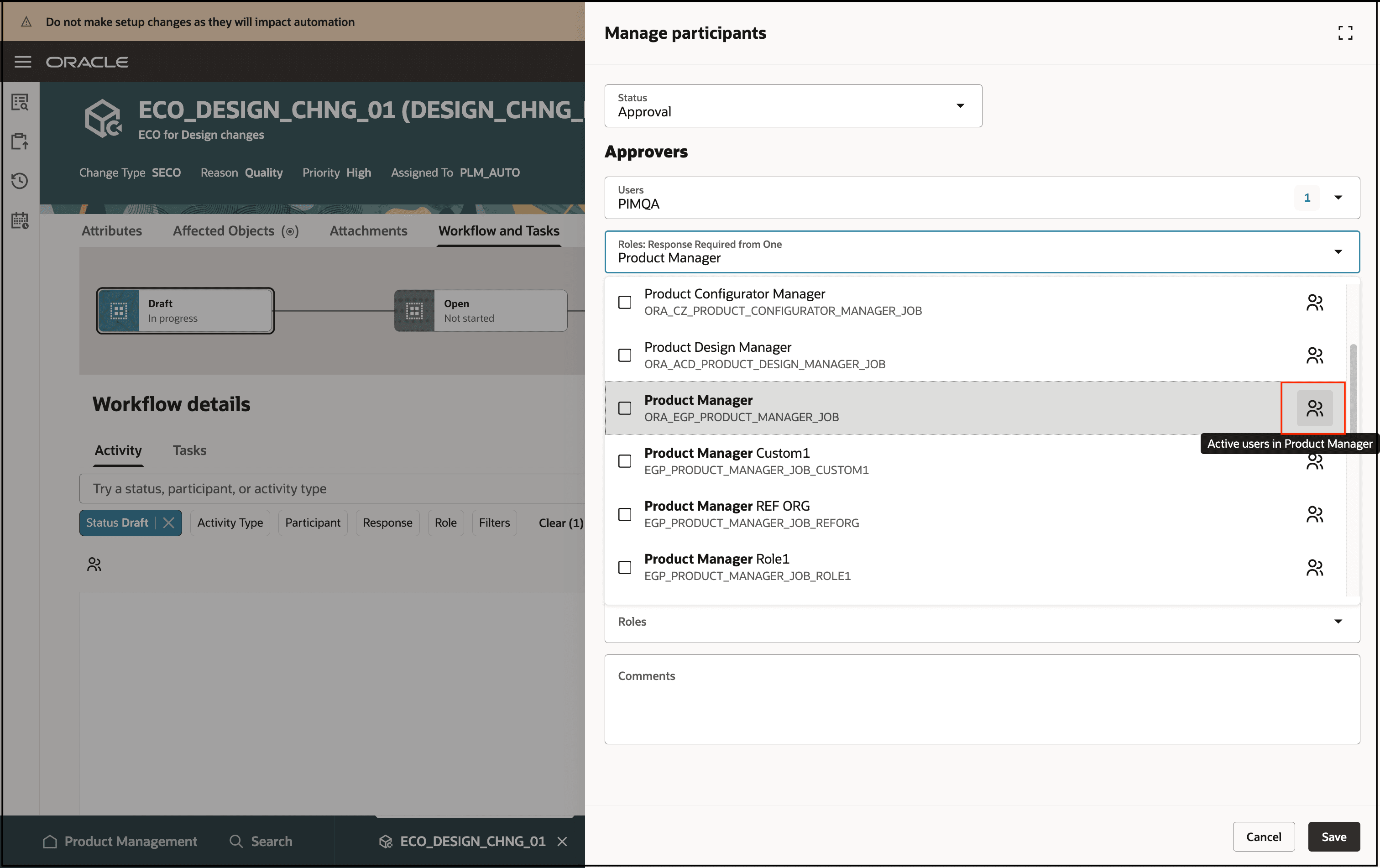Click the Open status node icon

[x=414, y=310]
